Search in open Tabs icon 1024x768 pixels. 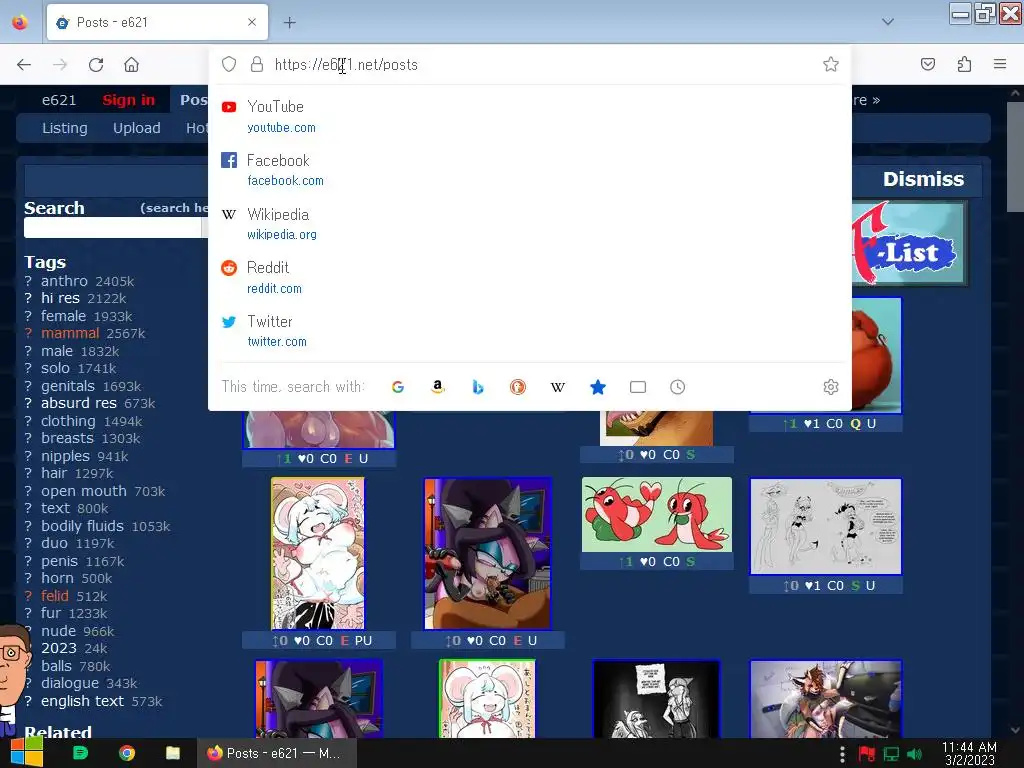[x=638, y=387]
